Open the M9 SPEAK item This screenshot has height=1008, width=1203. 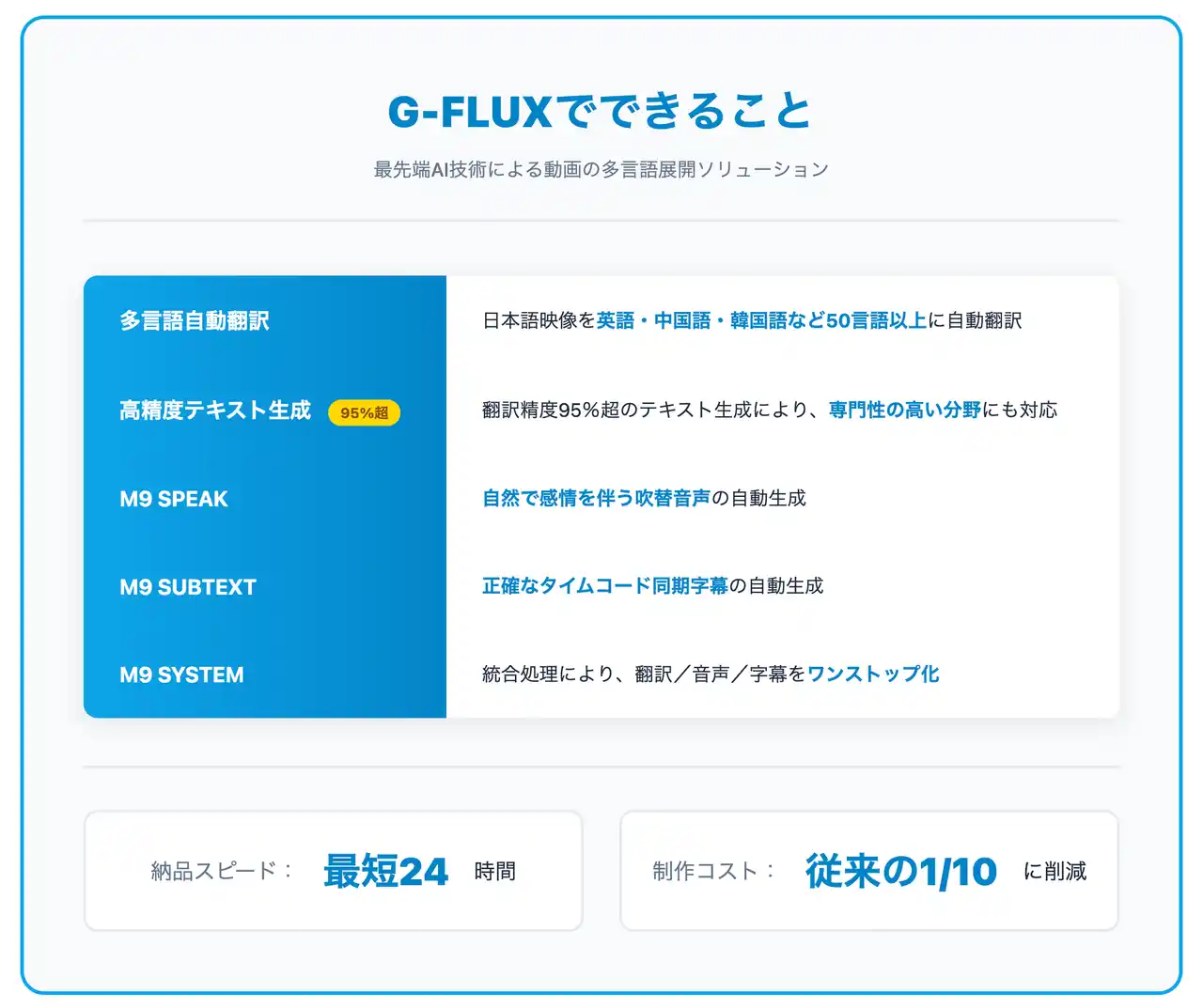click(x=174, y=499)
